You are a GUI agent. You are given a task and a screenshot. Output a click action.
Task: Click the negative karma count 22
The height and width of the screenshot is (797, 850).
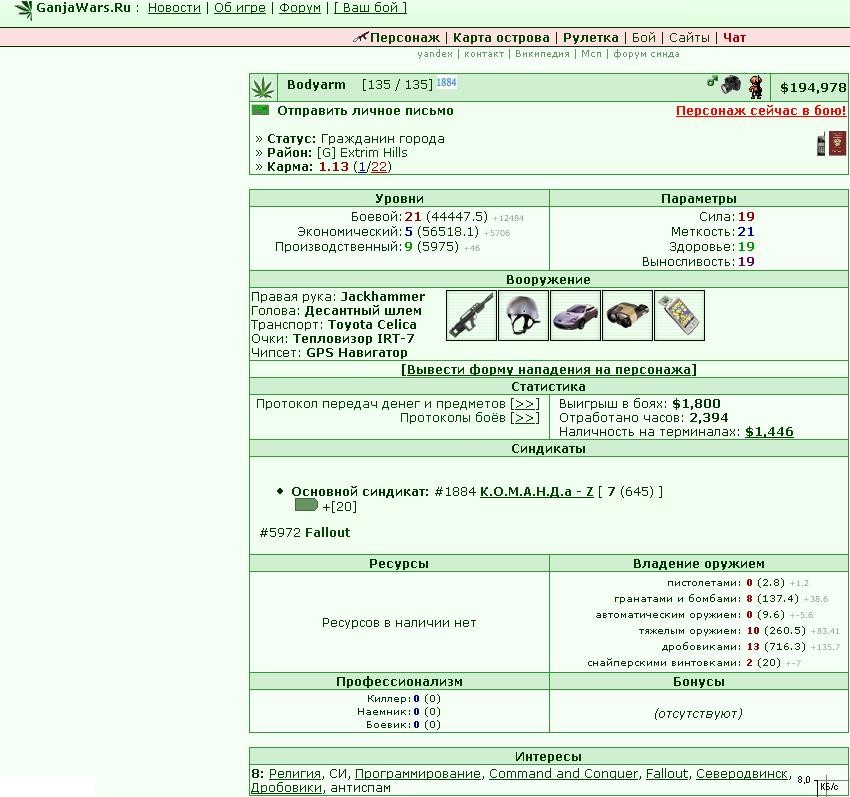pos(379,167)
